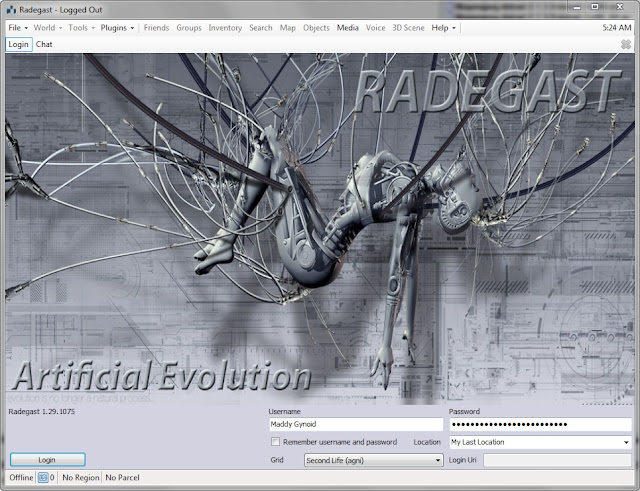Open the Help menu
Viewport: 640px width, 491px height.
click(x=443, y=28)
